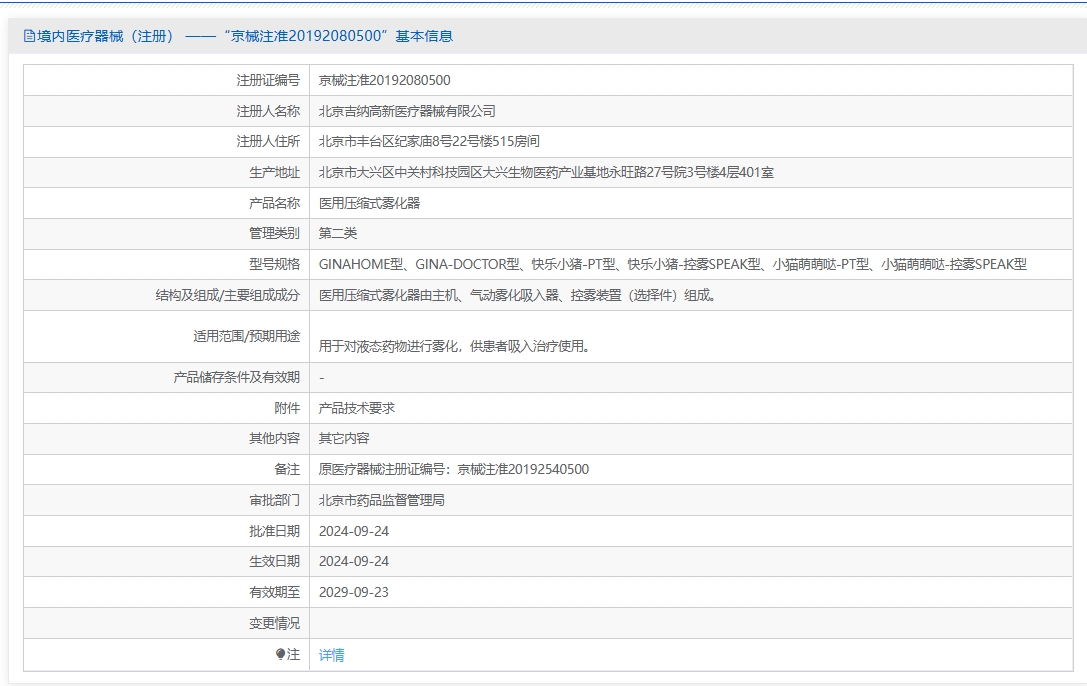Click the 审批部门 label

pos(275,500)
